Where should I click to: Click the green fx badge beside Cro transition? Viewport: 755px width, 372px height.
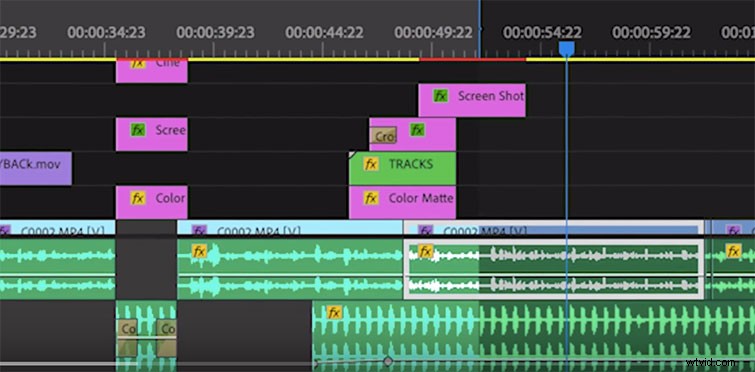click(417, 129)
